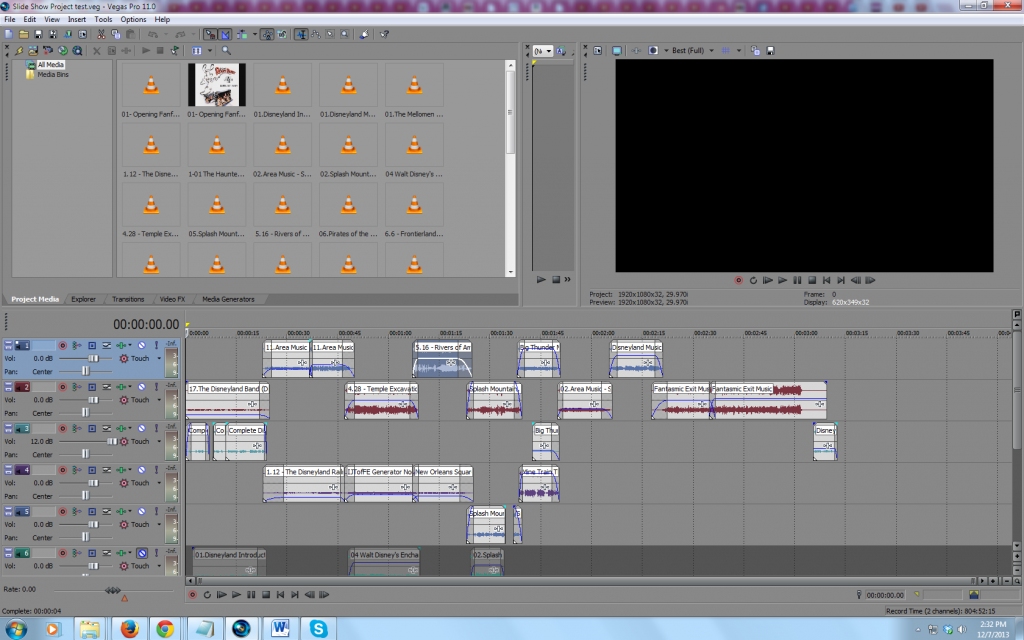1024x640 pixels.
Task: Open Project Video Properties in preview toolbar
Action: (x=598, y=50)
